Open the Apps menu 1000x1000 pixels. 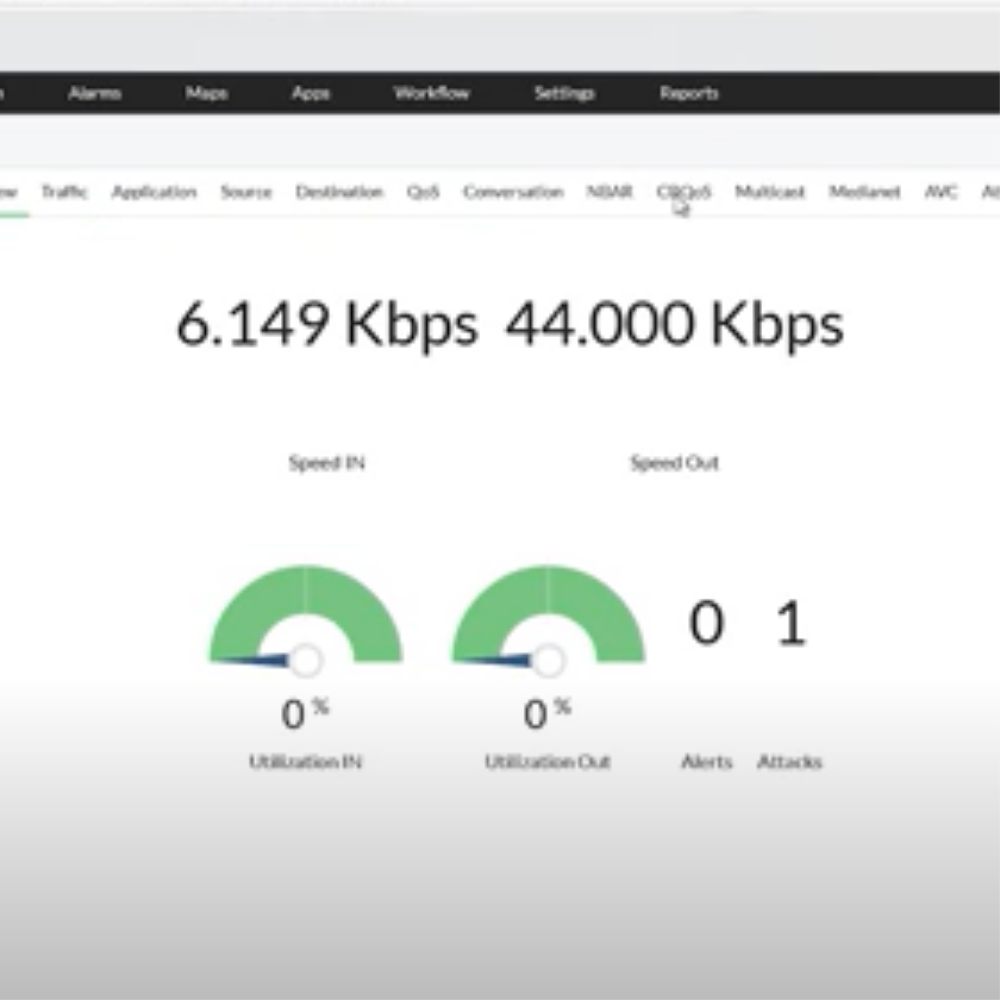click(x=311, y=93)
